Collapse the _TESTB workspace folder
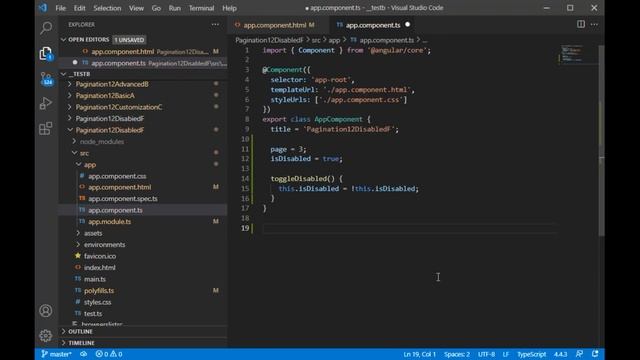The height and width of the screenshot is (360, 640). [79, 74]
